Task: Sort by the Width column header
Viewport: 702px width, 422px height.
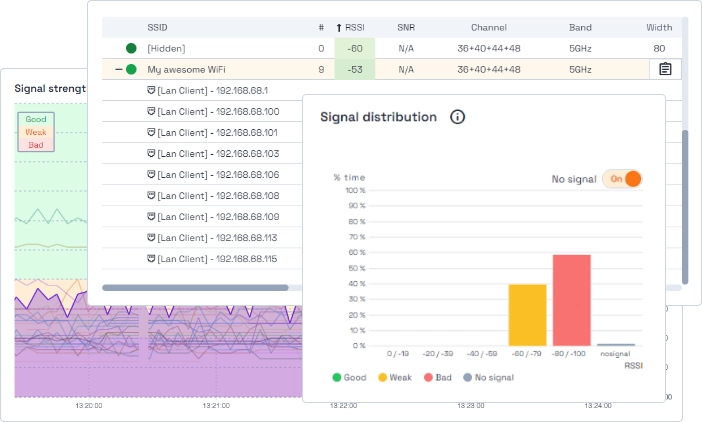Action: pos(659,28)
